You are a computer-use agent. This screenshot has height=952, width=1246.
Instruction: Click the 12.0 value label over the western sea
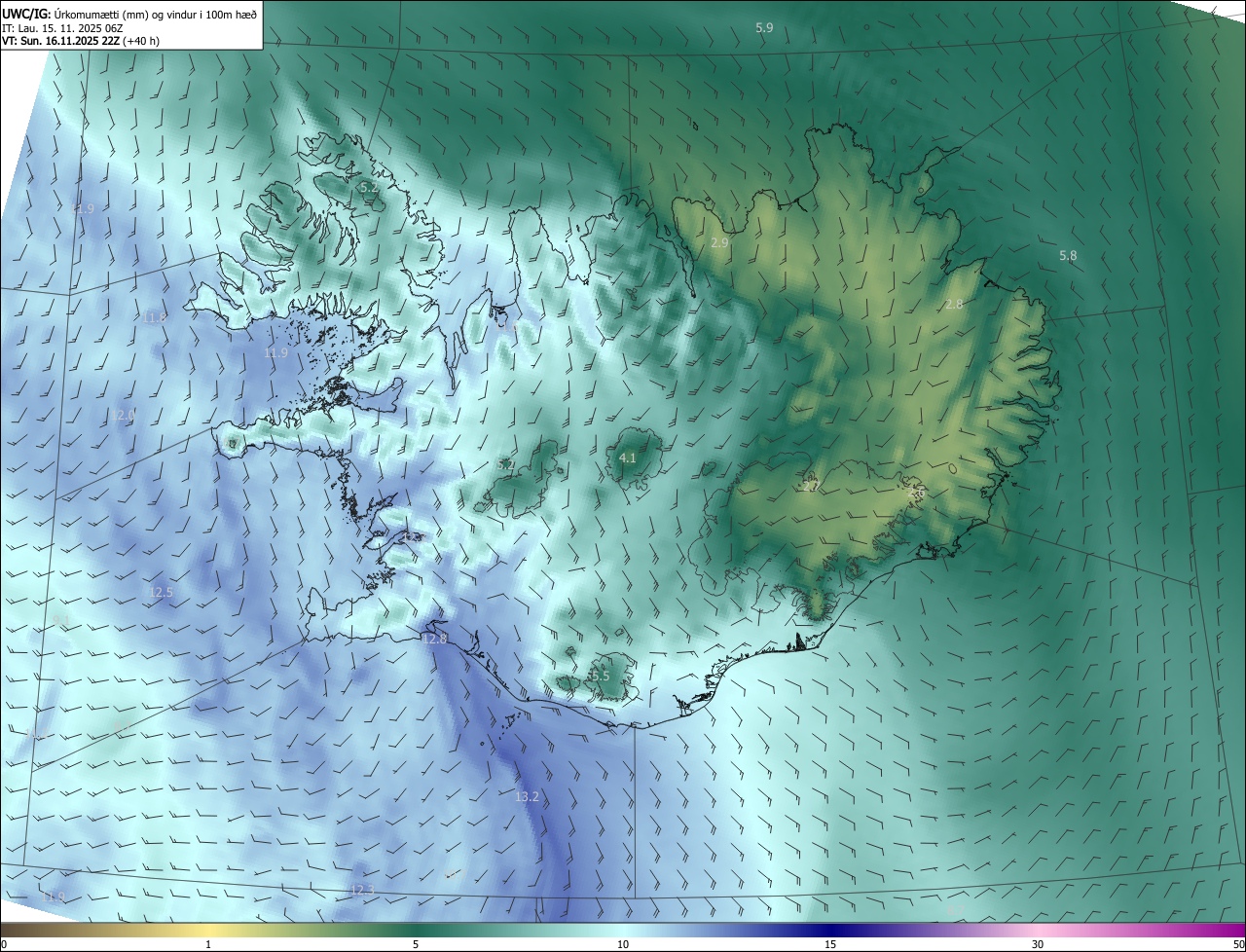(124, 416)
